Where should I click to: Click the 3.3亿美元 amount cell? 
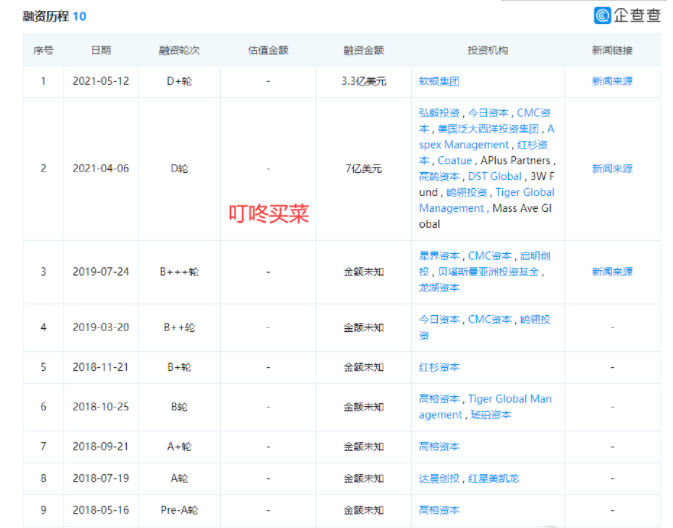pos(364,81)
